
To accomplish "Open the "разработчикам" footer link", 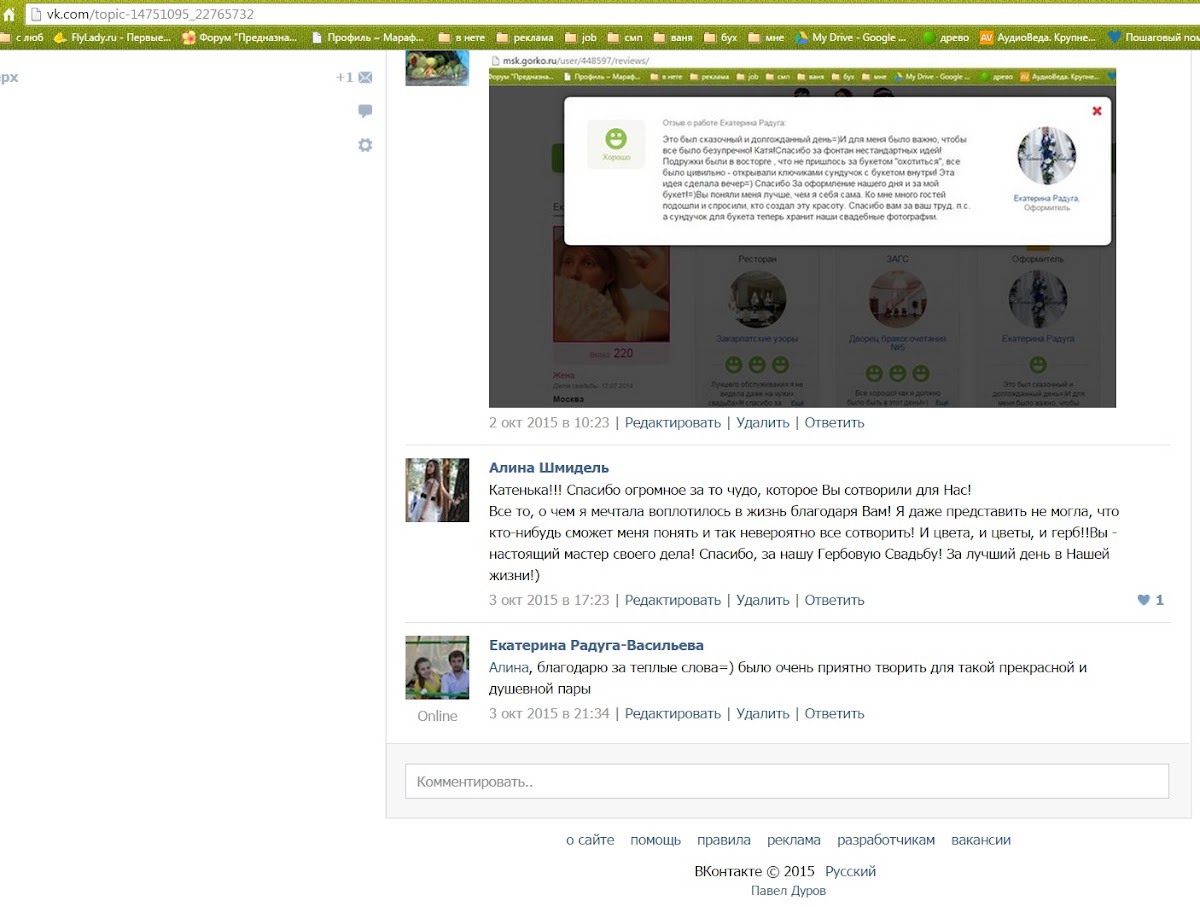I will 886,840.
